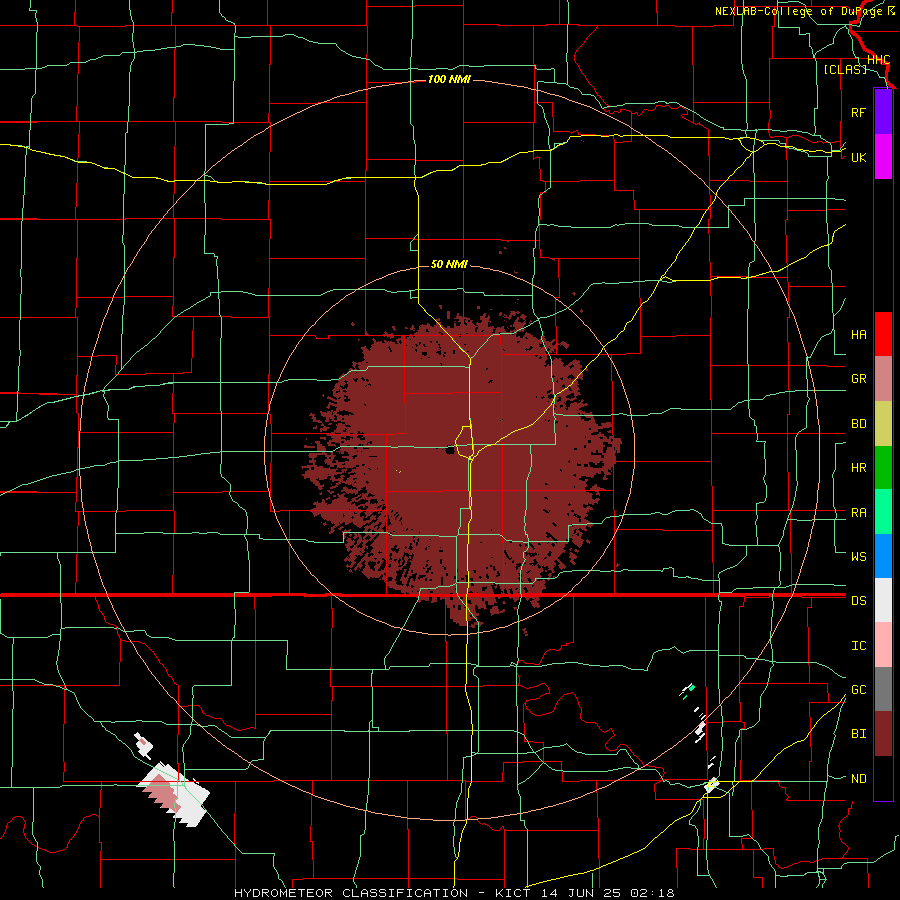Click the GC gray legend swatch
This screenshot has height=900, width=900.
click(883, 689)
